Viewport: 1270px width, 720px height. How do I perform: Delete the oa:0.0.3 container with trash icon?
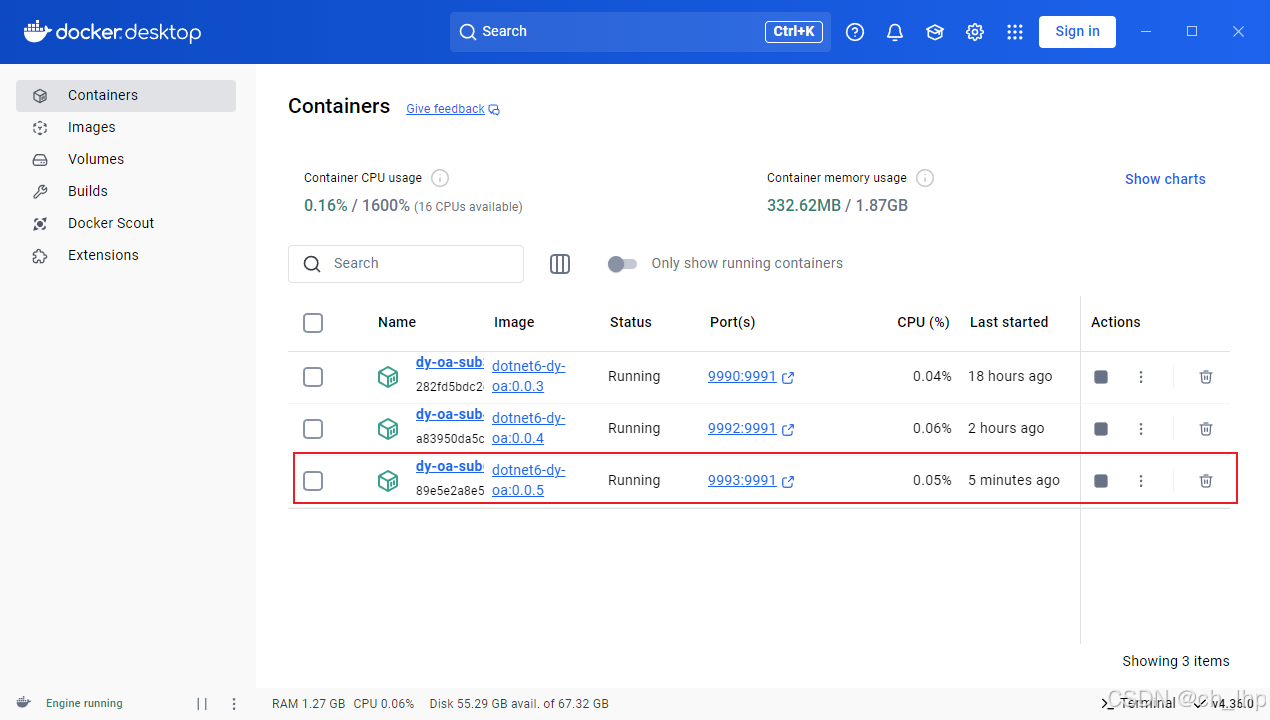[1206, 377]
